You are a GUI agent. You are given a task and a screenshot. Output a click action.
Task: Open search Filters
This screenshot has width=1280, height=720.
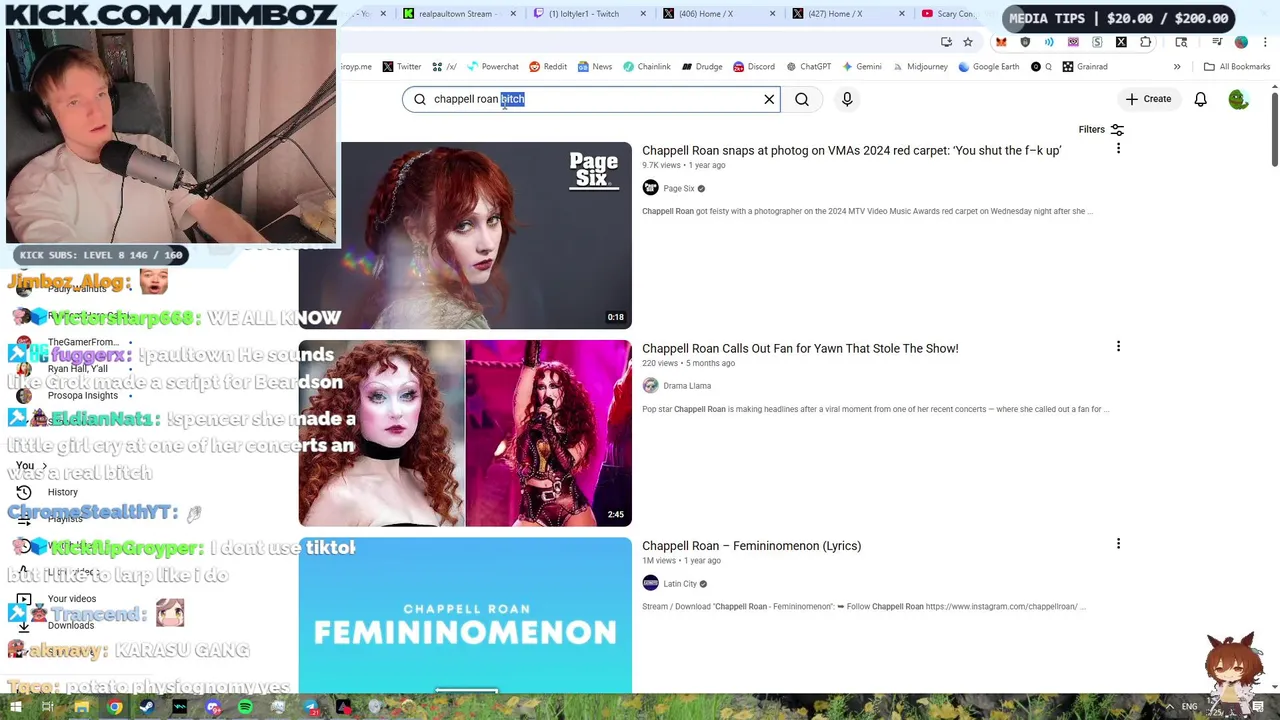[x=1101, y=129]
